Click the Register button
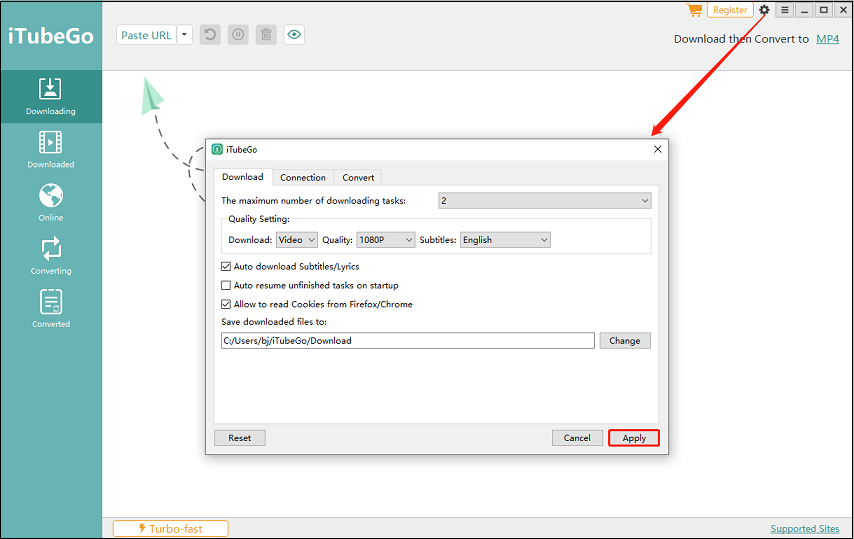The image size is (854, 539). click(730, 10)
